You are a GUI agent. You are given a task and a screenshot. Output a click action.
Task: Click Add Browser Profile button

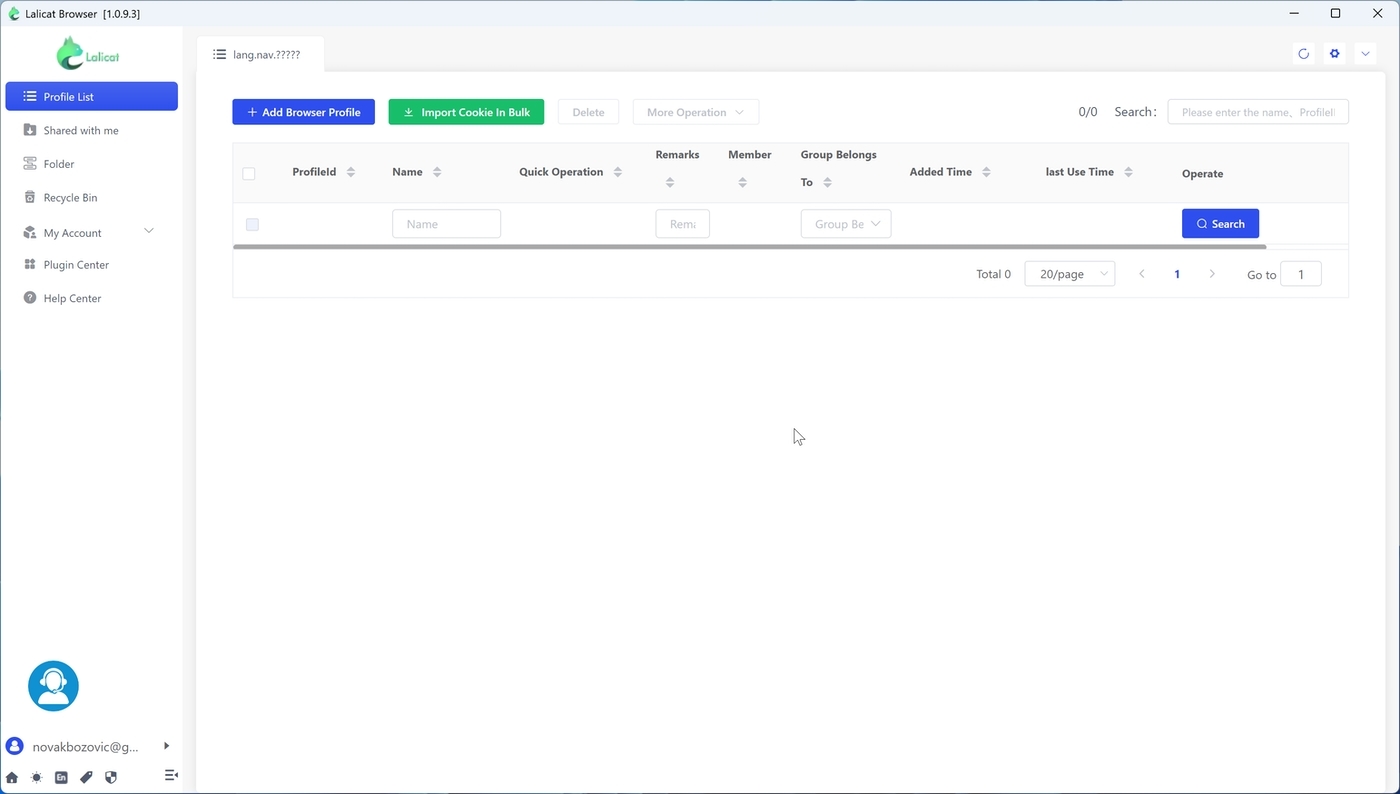pyautogui.click(x=304, y=112)
